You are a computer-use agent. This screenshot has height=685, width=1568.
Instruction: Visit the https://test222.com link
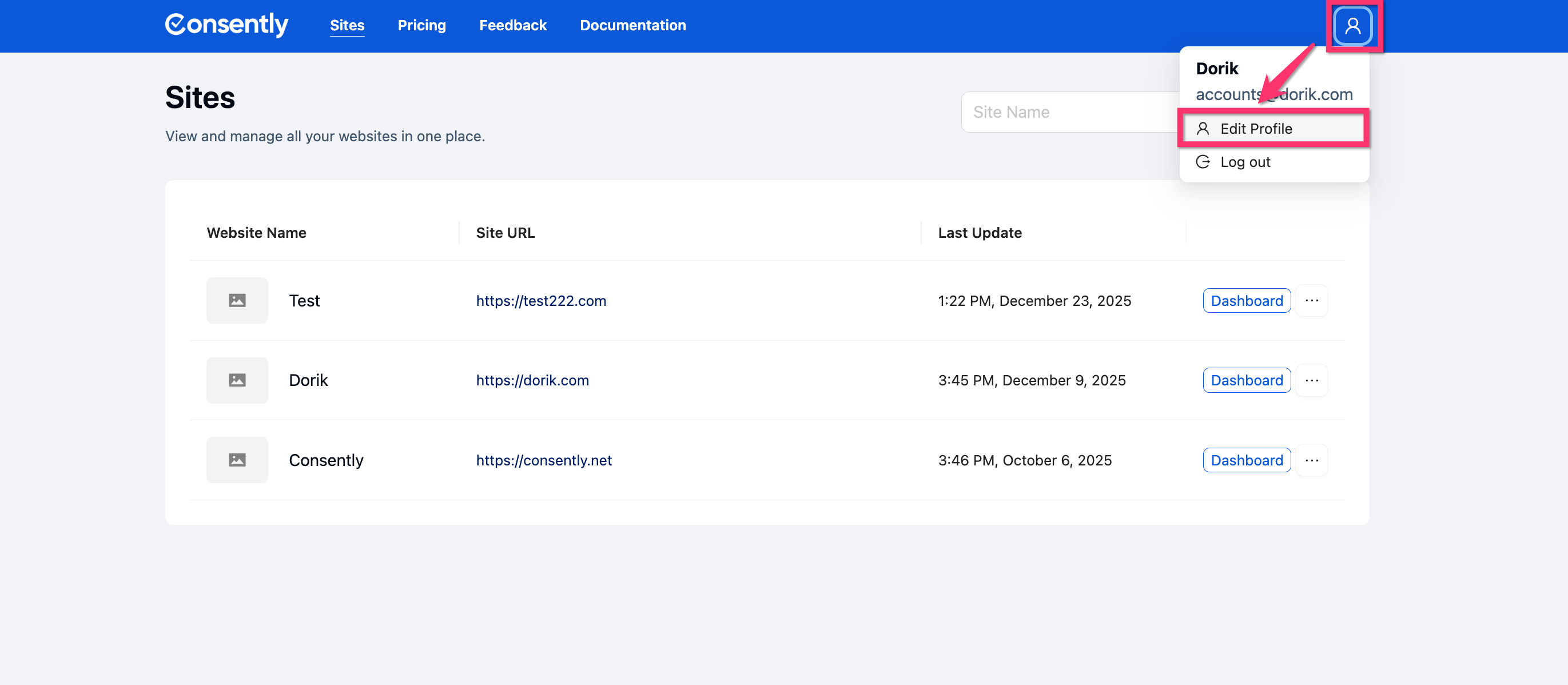tap(540, 301)
